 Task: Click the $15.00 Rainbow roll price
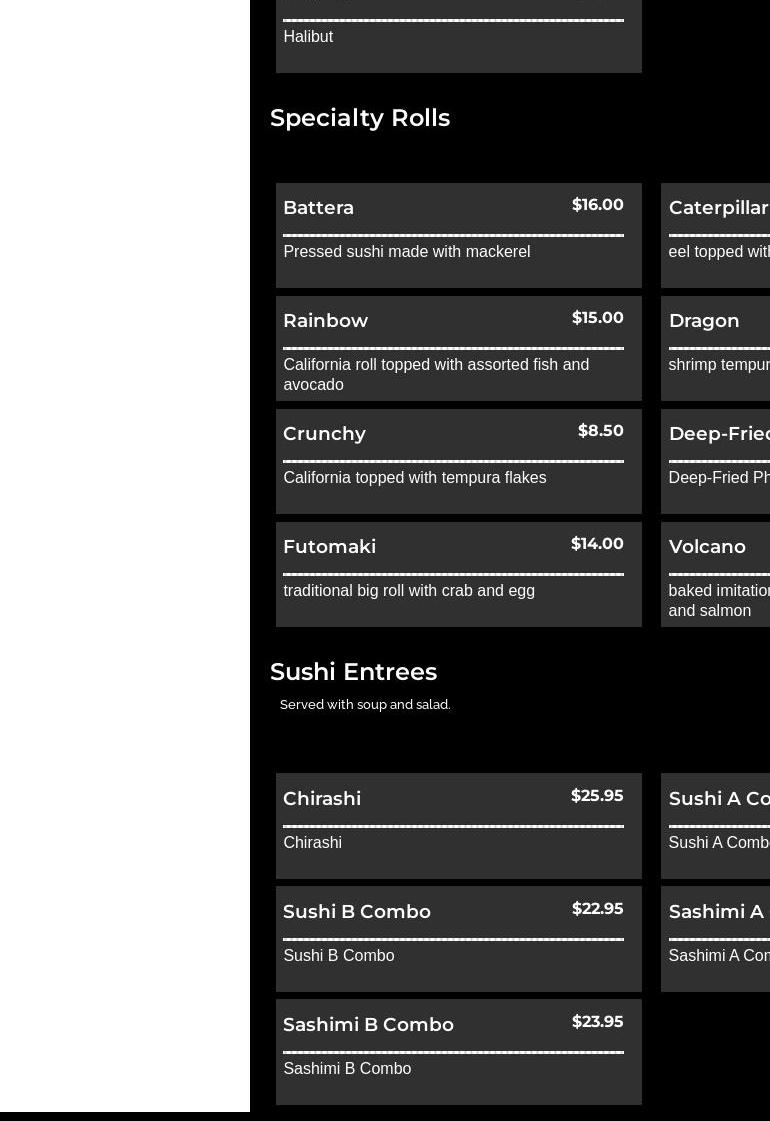tap(597, 318)
